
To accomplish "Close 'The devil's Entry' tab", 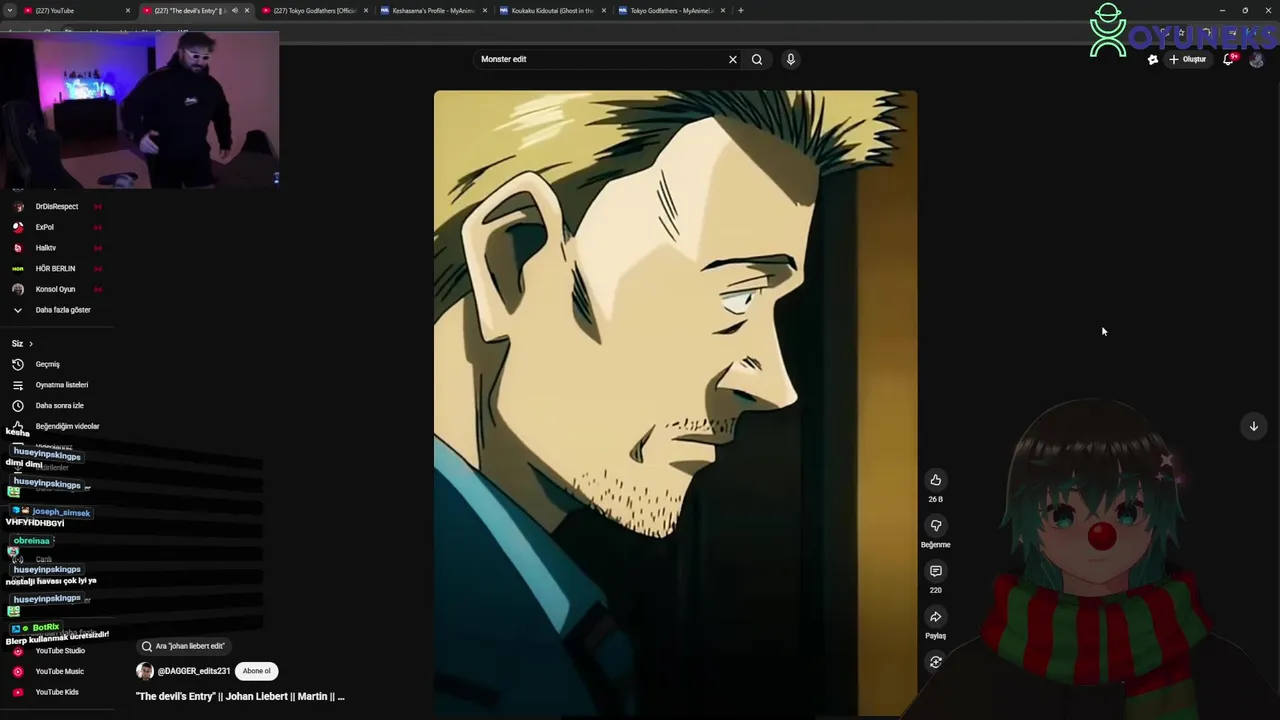I will 247,10.
